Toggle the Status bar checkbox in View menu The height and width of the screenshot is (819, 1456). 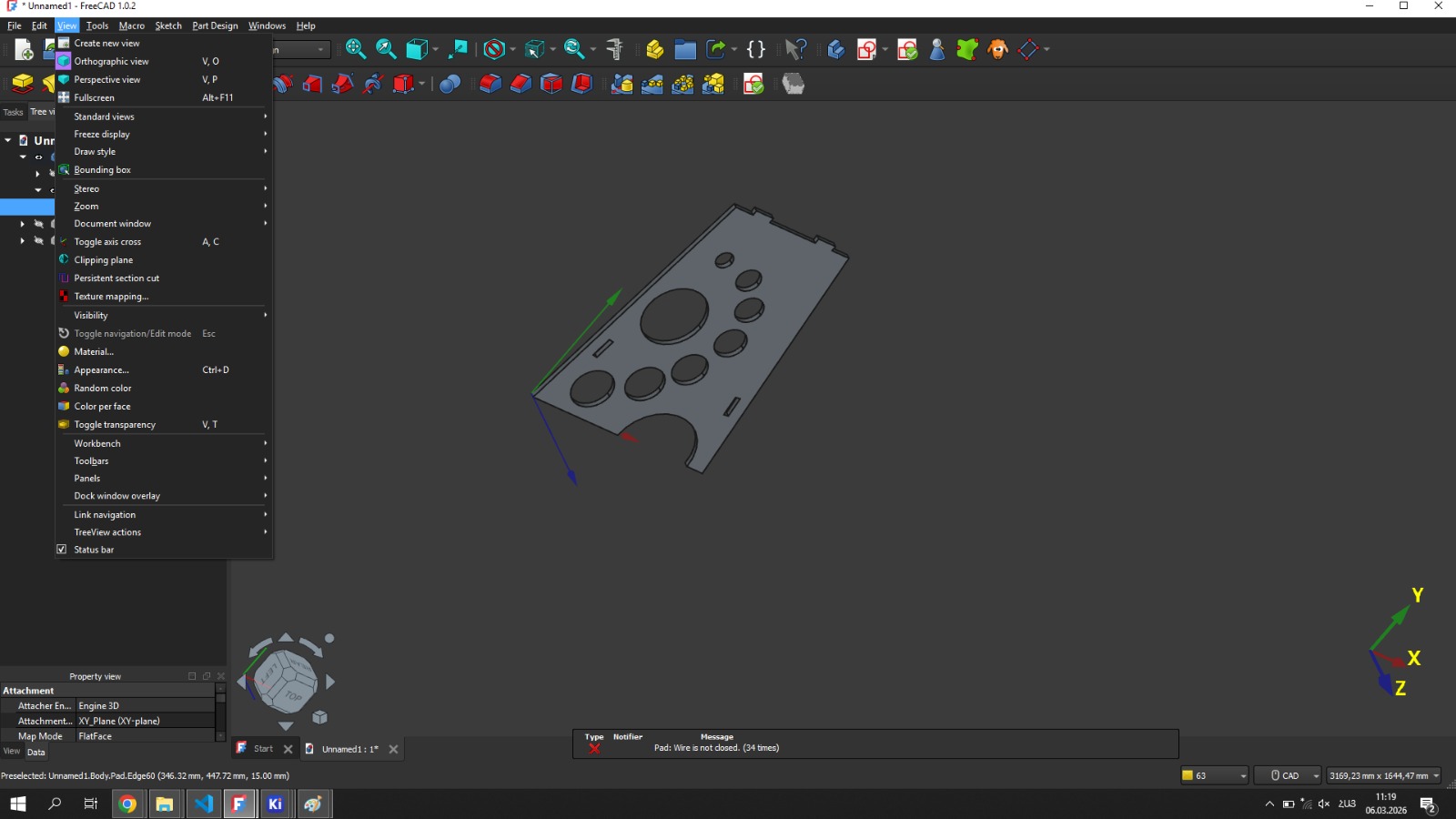(x=61, y=549)
